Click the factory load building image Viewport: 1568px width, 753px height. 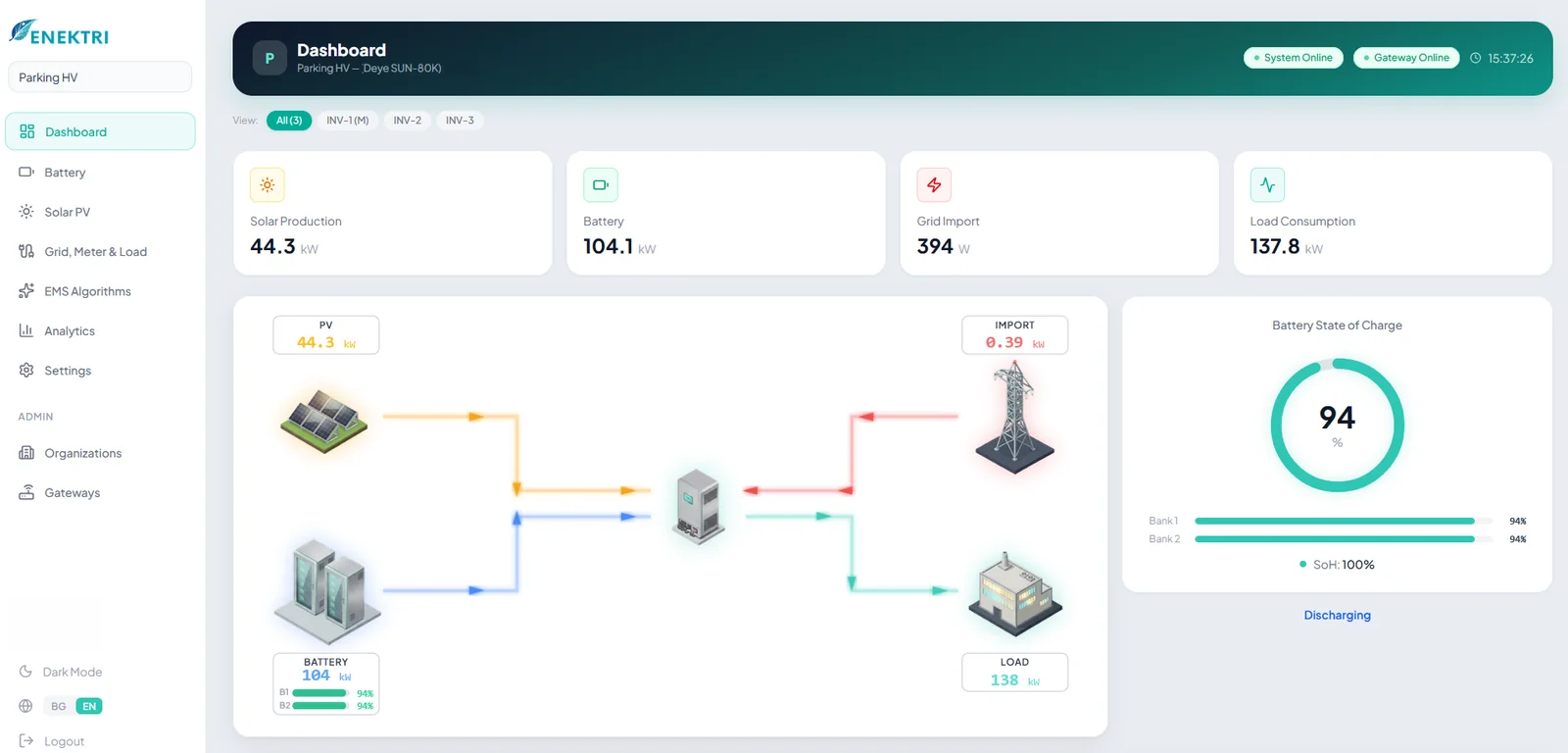coord(1015,595)
